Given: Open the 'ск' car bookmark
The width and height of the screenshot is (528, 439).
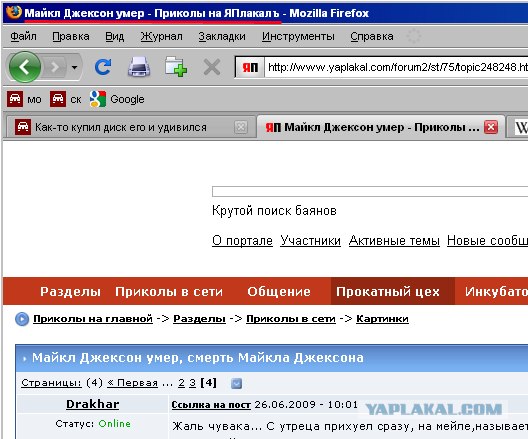Looking at the screenshot, I should point(66,99).
